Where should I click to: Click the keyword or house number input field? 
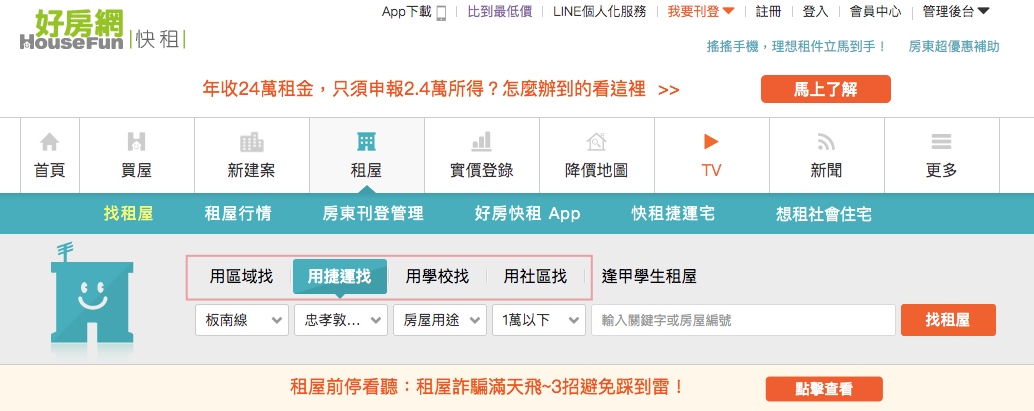pyautogui.click(x=742, y=320)
